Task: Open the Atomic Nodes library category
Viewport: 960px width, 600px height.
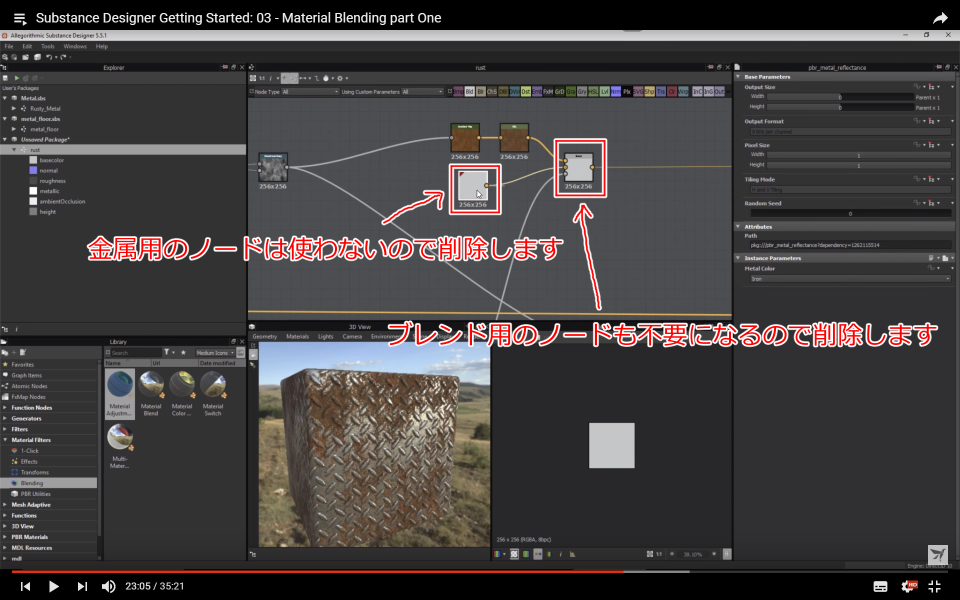Action: tap(29, 386)
